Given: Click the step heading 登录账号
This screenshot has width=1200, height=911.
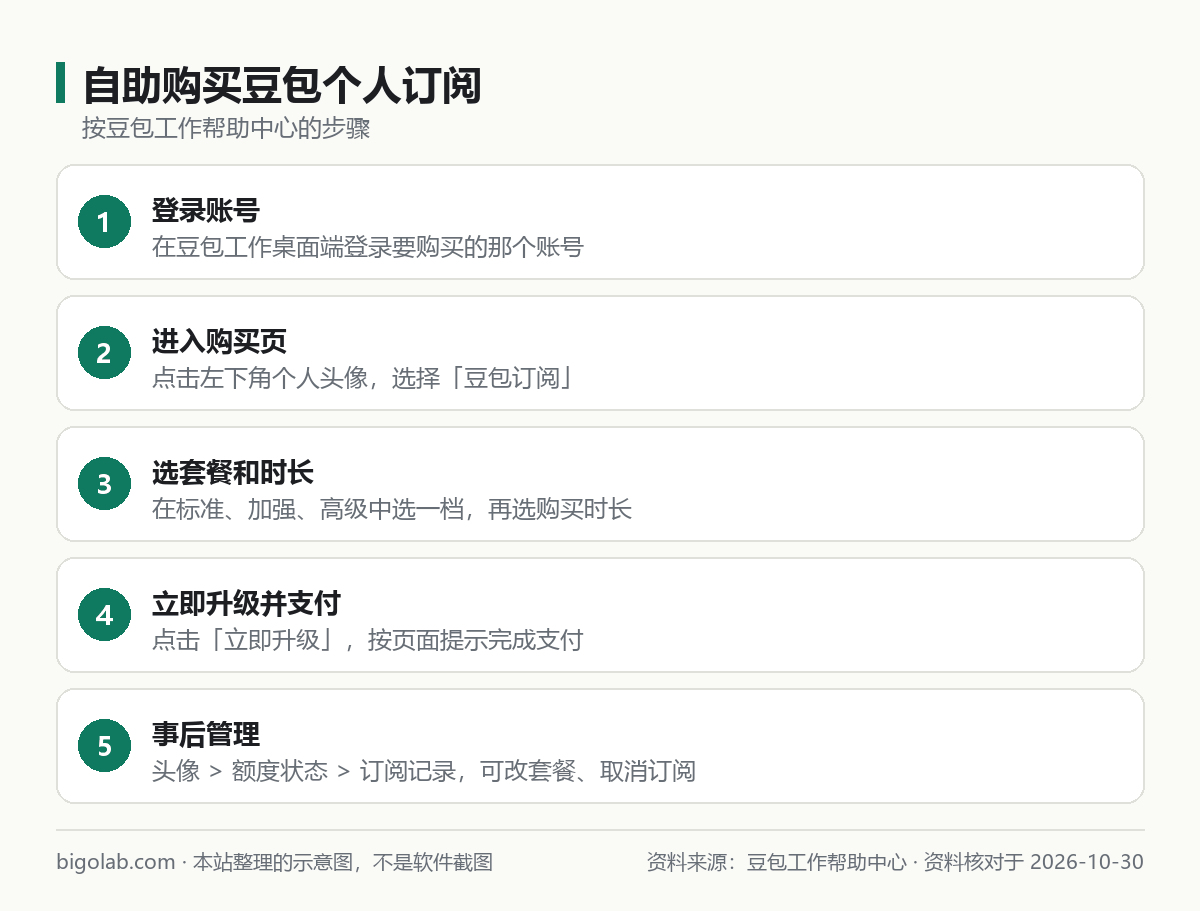Looking at the screenshot, I should pyautogui.click(x=206, y=210).
